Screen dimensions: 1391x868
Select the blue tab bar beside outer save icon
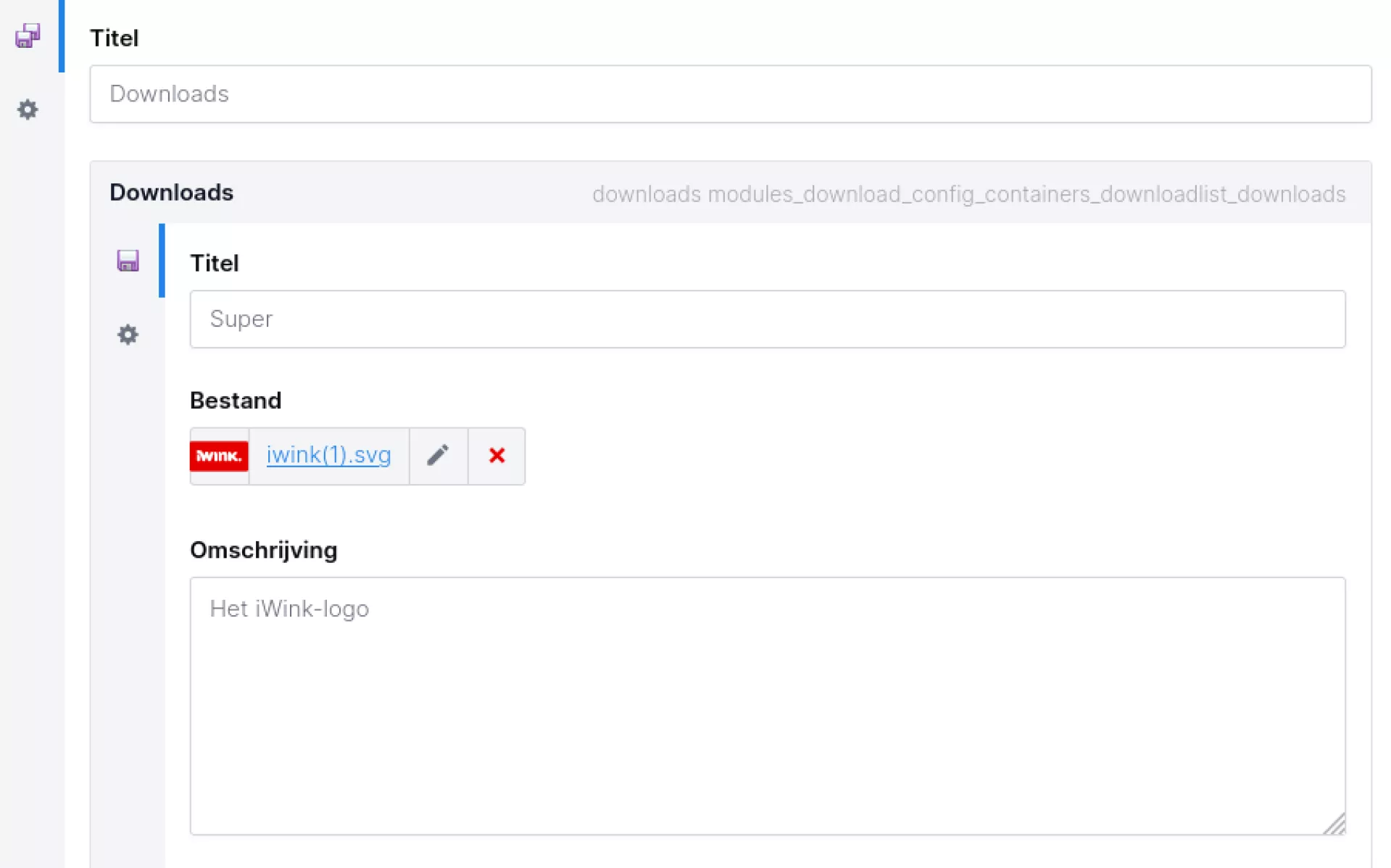(62, 36)
